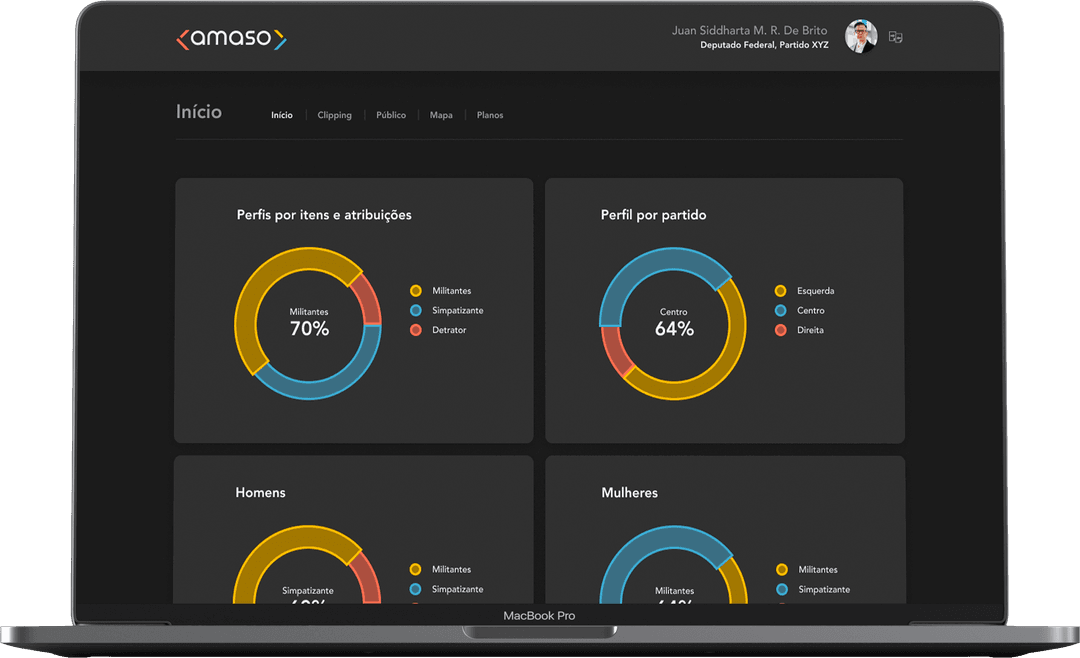This screenshot has height=658, width=1080.
Task: Click the 'Homens' card title
Action: [x=260, y=493]
